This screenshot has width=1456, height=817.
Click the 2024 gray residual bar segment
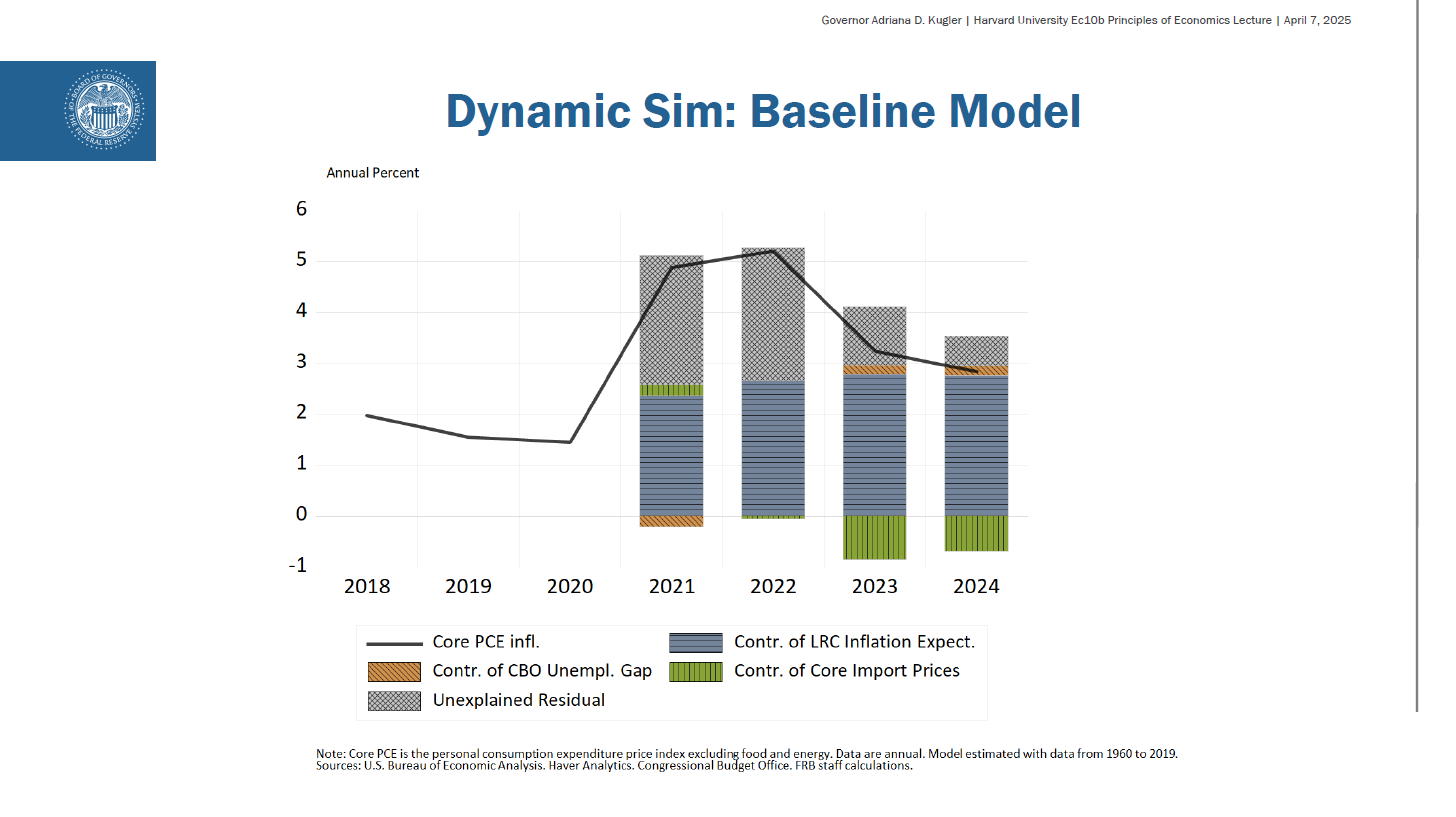tap(976, 350)
